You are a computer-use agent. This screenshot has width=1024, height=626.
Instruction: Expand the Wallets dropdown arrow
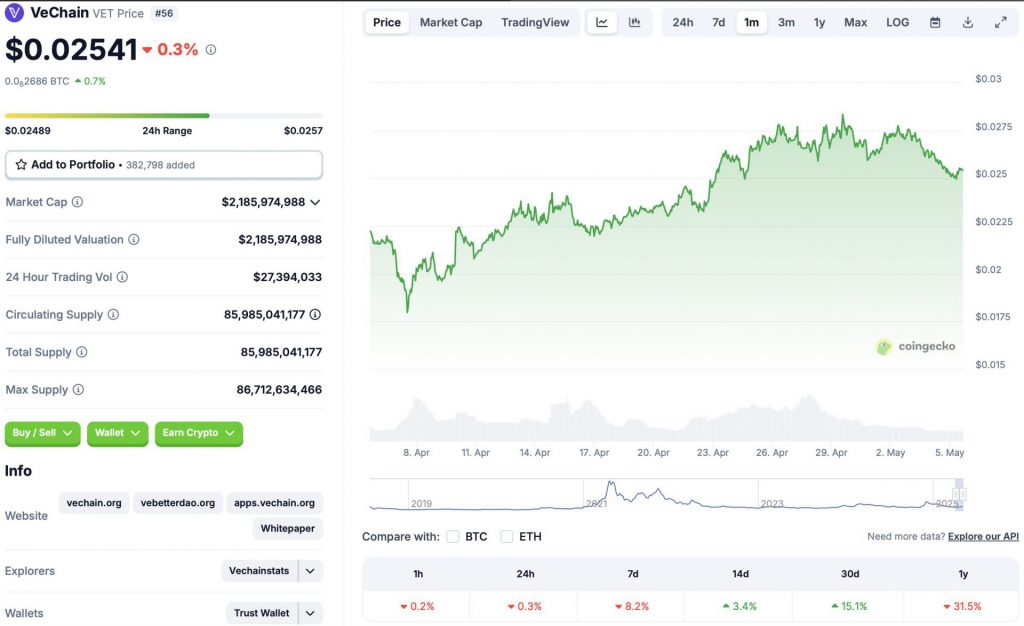click(x=310, y=613)
